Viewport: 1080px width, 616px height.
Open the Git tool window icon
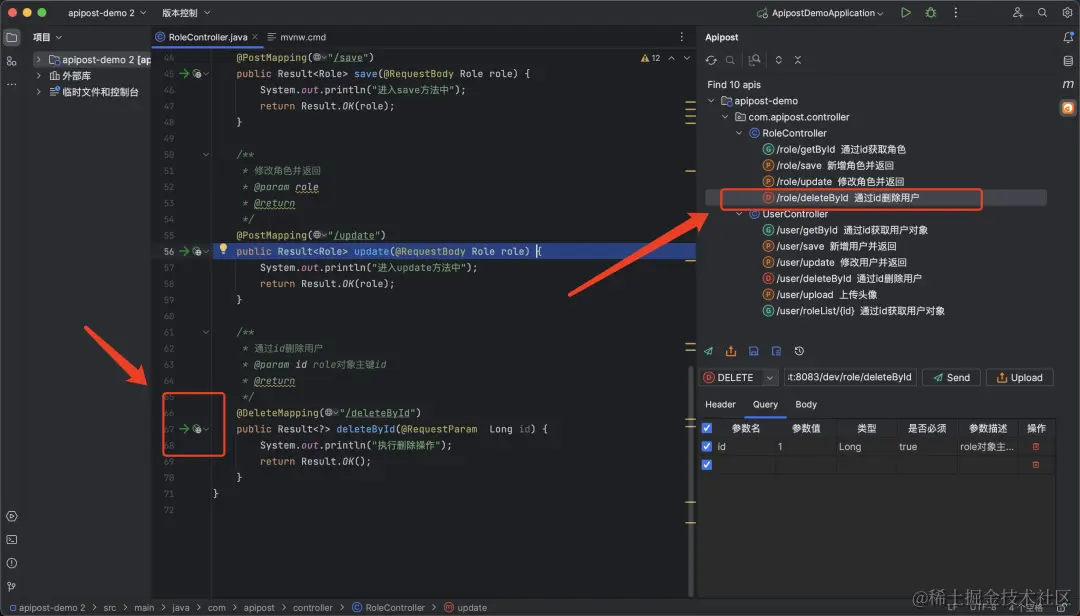[12, 587]
